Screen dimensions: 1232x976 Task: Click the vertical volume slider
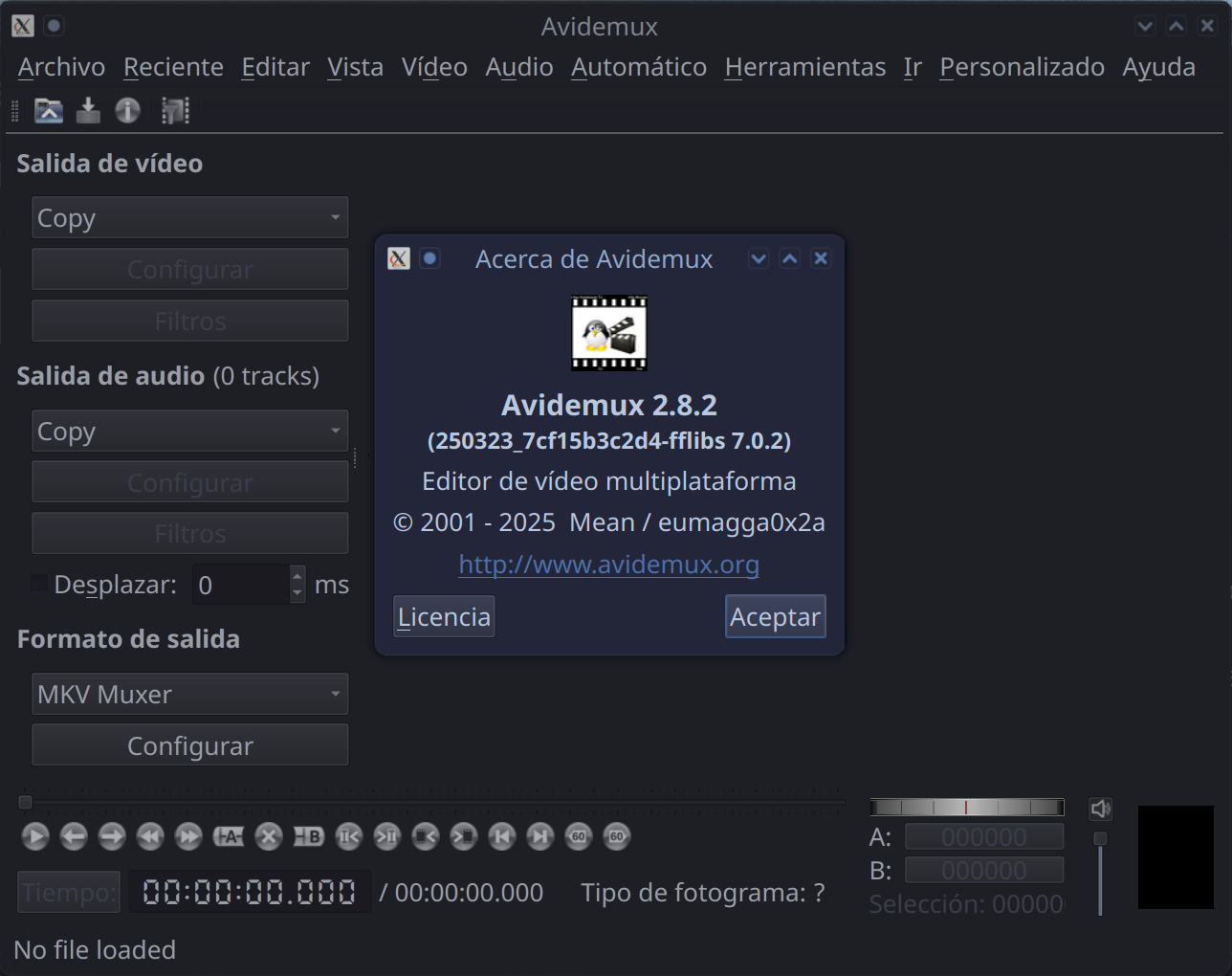coord(1100,873)
